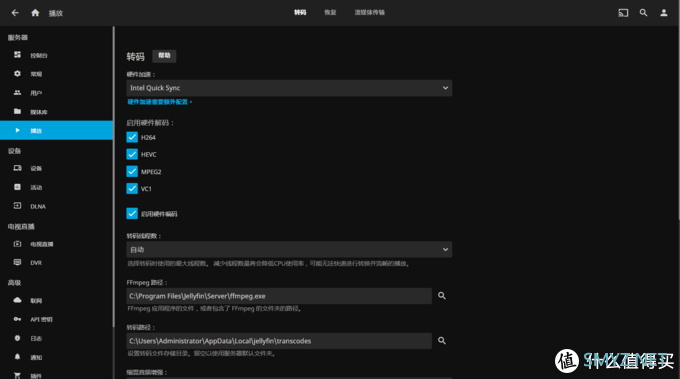The height and width of the screenshot is (379, 680).
Task: Switch to the 恢复 resume tab
Action: (330, 13)
